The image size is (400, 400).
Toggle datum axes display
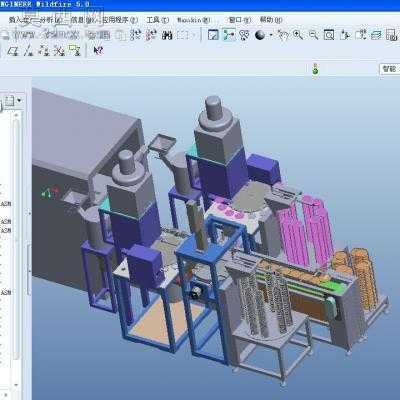point(28,51)
